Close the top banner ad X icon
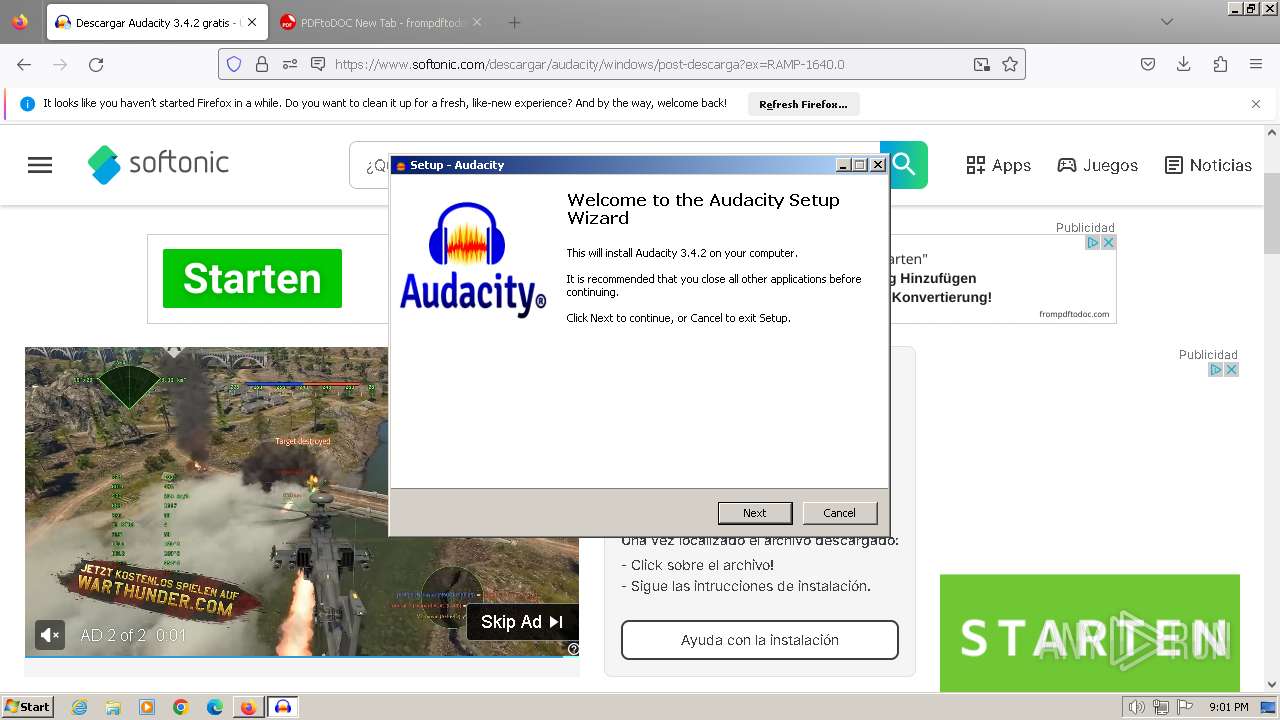The image size is (1280, 720). (x=1108, y=242)
